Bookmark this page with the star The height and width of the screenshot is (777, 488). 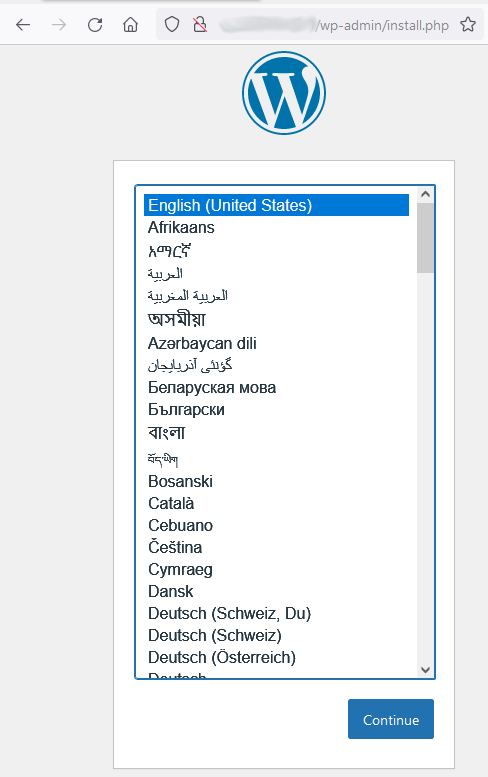pyautogui.click(x=468, y=24)
